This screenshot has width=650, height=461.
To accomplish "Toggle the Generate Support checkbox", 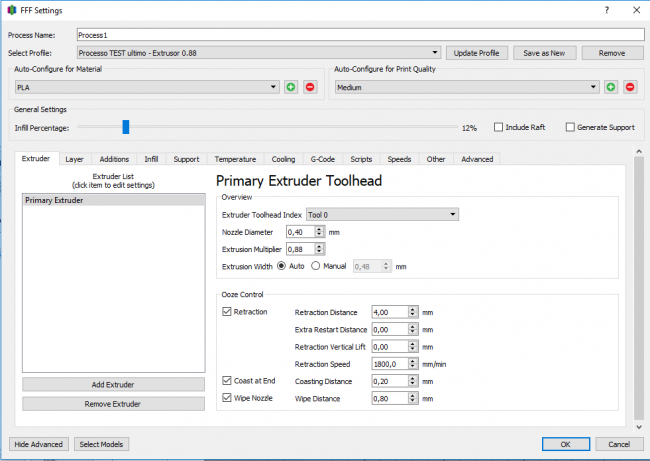I will (570, 127).
